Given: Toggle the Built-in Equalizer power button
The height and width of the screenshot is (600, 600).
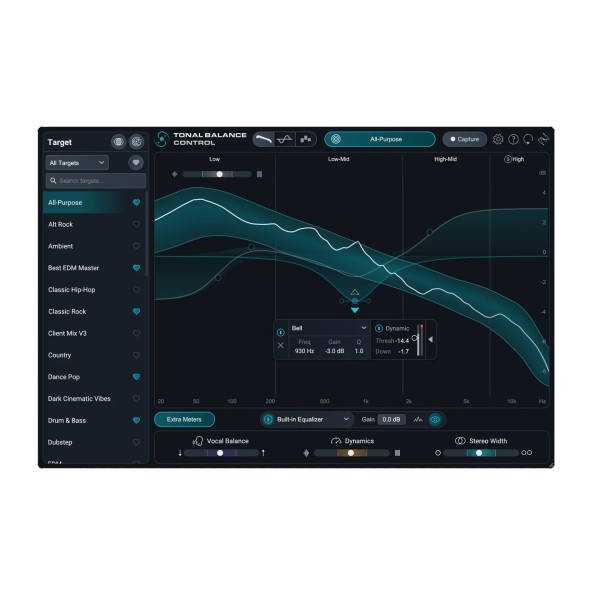Looking at the screenshot, I should click(x=269, y=420).
